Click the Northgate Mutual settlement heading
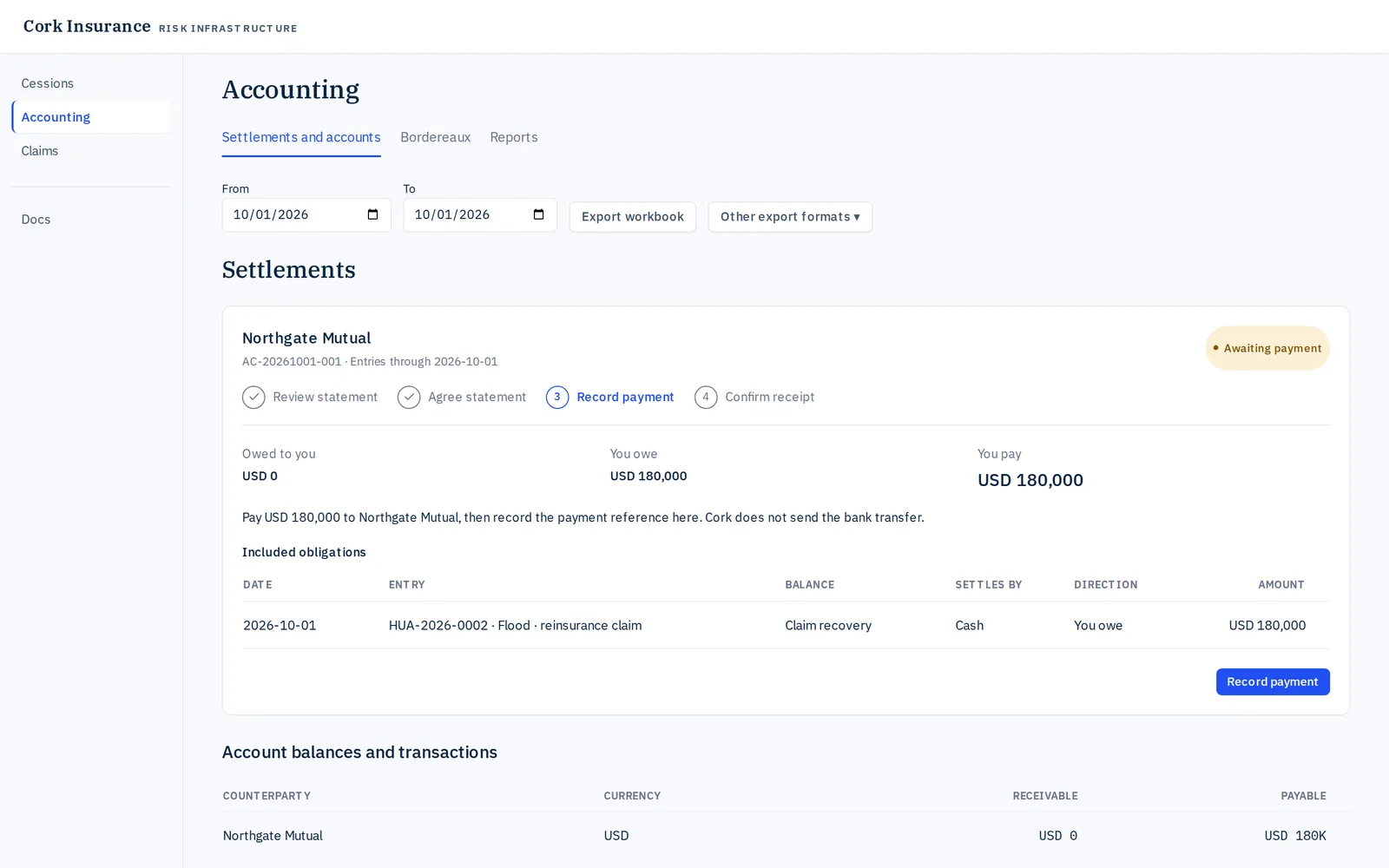Screen dimensions: 1389x868 click(306, 338)
